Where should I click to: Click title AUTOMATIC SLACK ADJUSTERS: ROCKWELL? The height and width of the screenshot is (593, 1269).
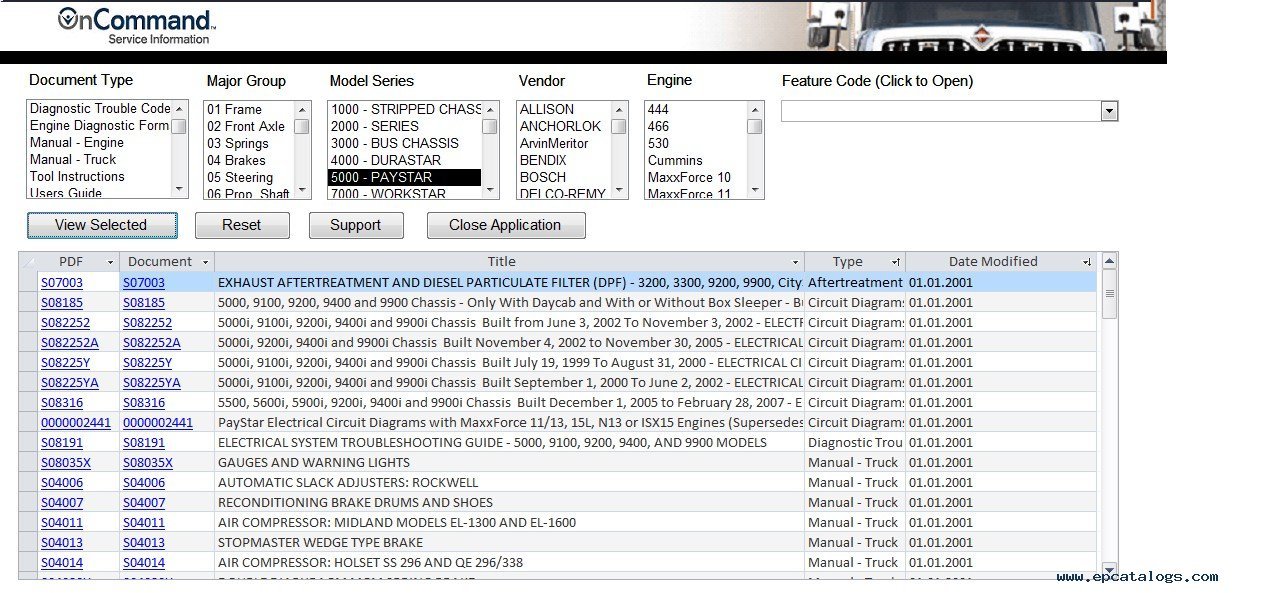(x=348, y=483)
